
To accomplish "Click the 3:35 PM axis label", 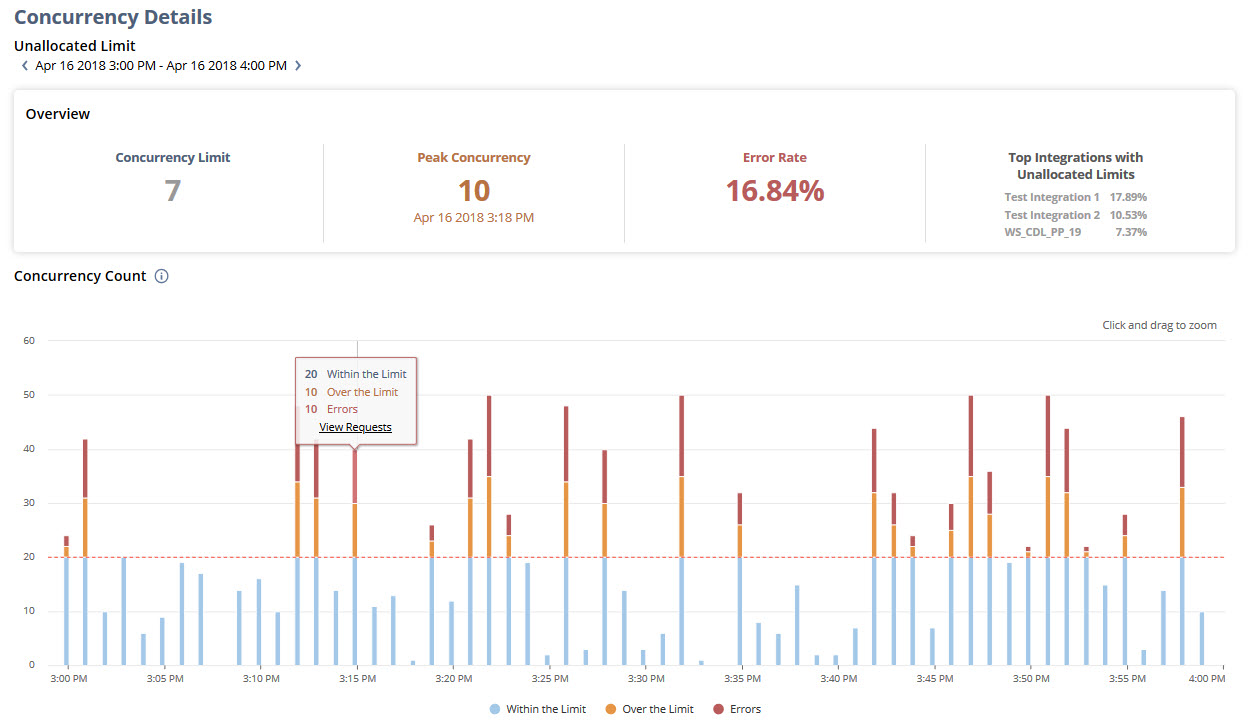I will [742, 679].
